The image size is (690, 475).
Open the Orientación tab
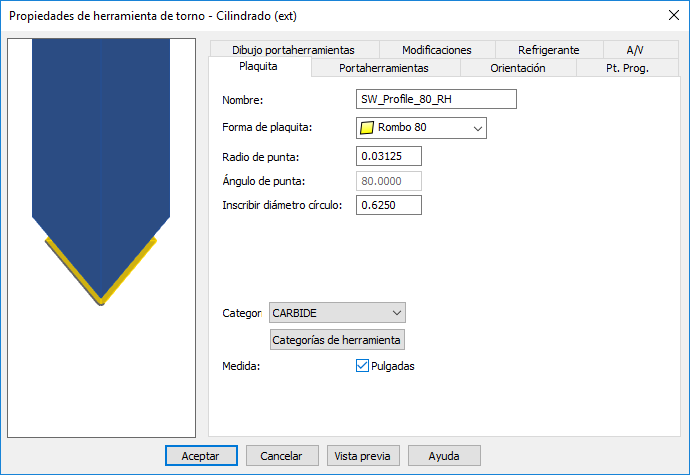click(x=518, y=68)
